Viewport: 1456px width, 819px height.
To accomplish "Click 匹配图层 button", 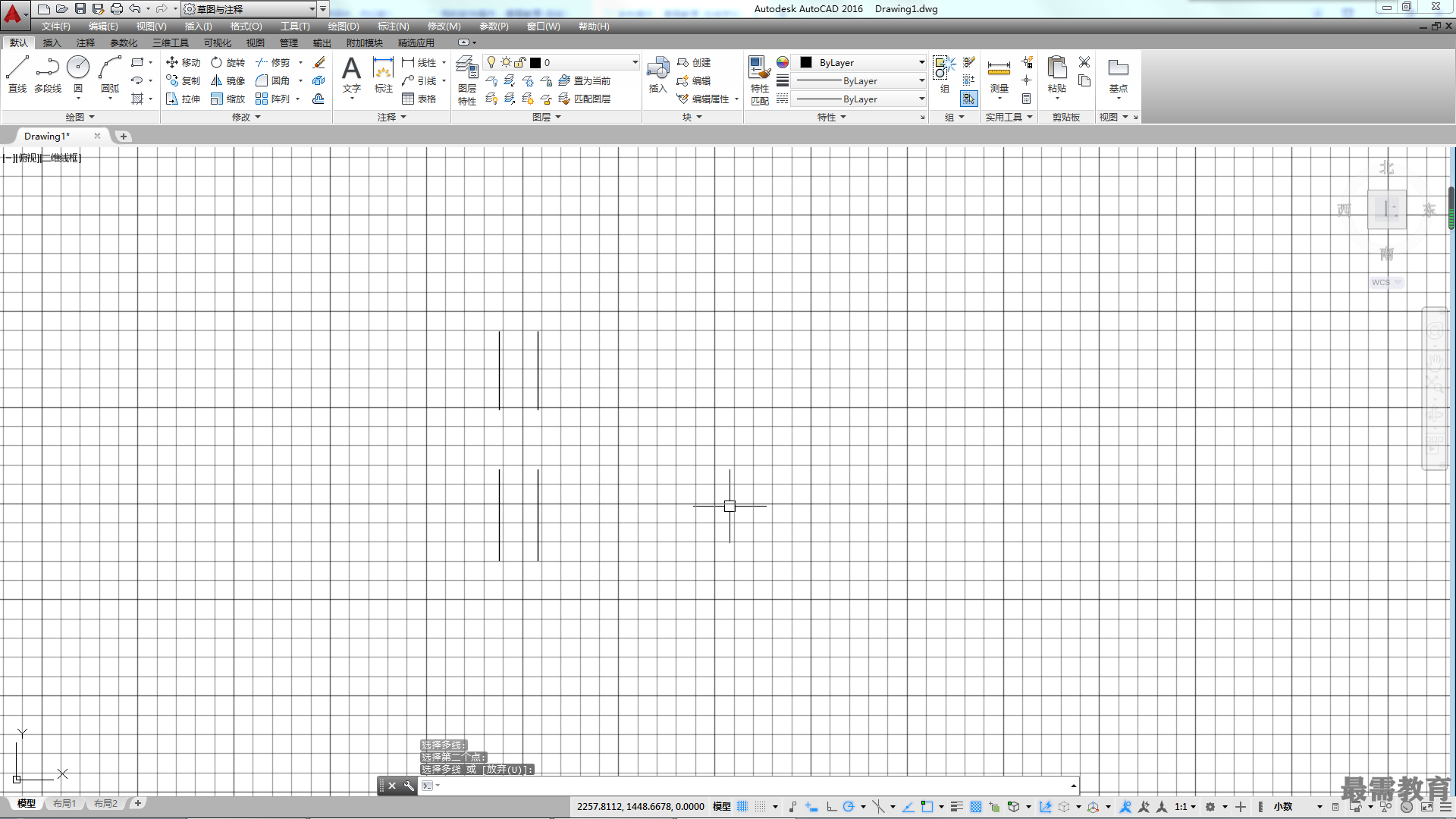I will pyautogui.click(x=585, y=99).
